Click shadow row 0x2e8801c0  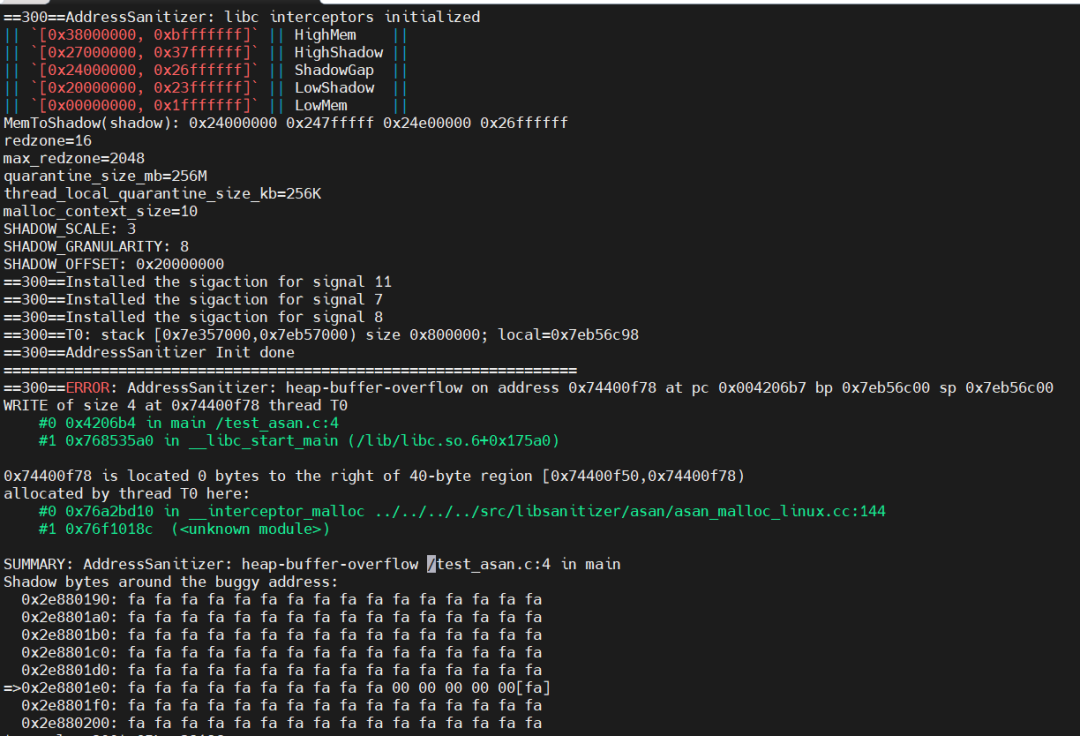[x=282, y=652]
